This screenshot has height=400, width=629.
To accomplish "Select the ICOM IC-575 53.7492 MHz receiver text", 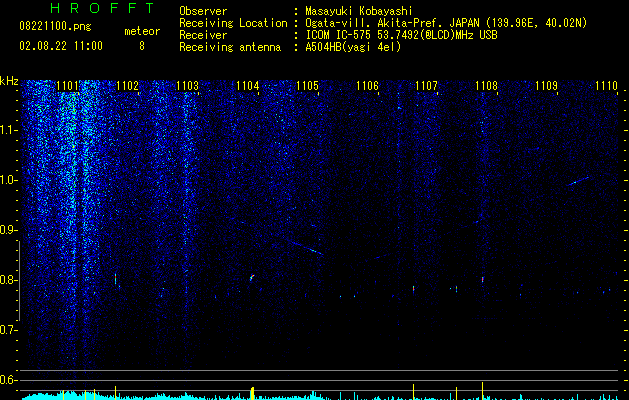I will pyautogui.click(x=401, y=35).
